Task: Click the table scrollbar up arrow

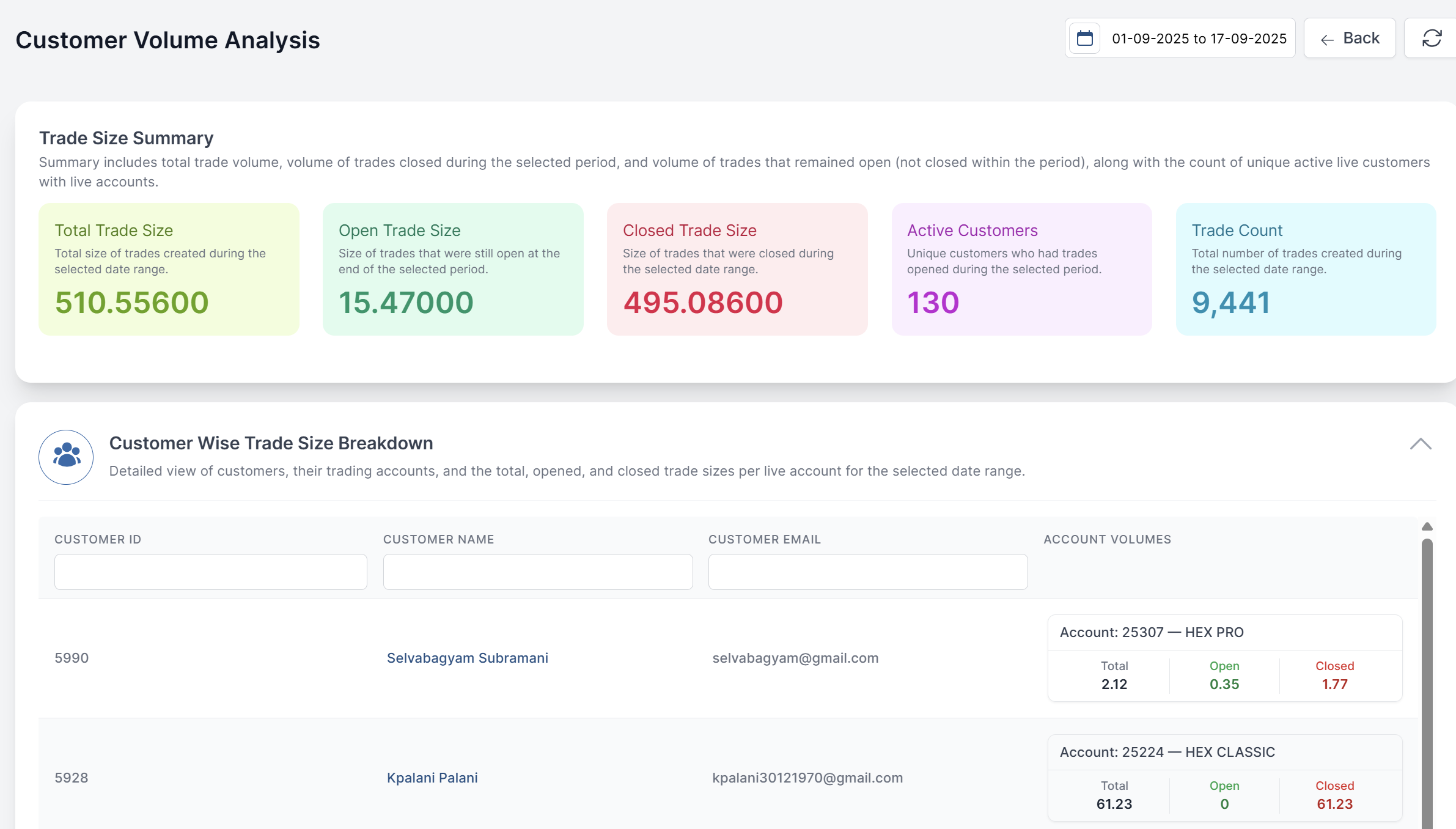Action: pyautogui.click(x=1427, y=526)
